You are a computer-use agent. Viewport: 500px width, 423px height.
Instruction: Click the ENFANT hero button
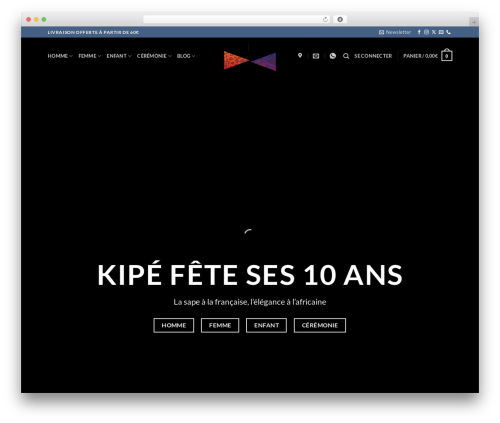pos(266,325)
